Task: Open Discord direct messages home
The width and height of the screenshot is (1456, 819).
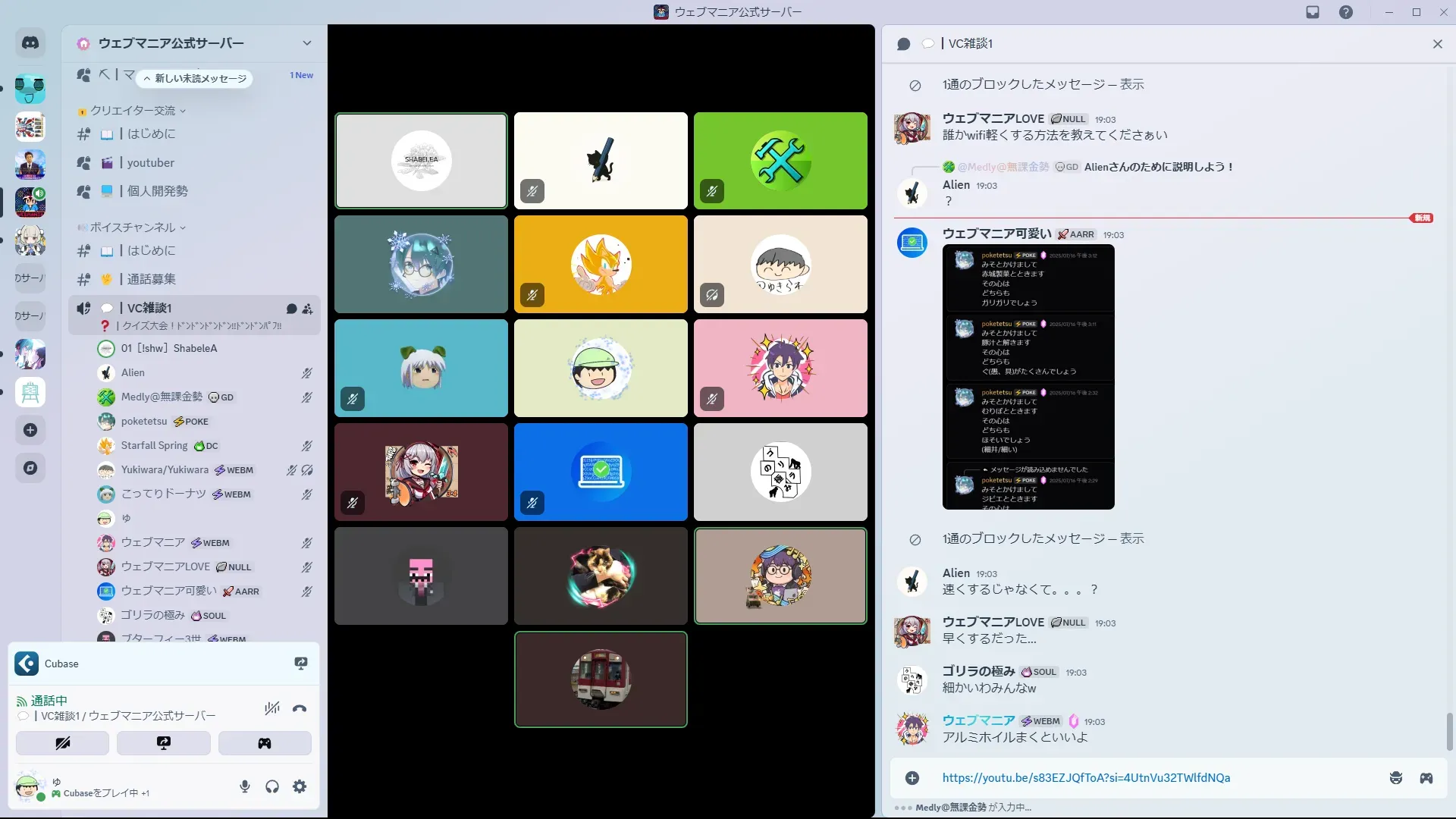Action: click(x=30, y=43)
